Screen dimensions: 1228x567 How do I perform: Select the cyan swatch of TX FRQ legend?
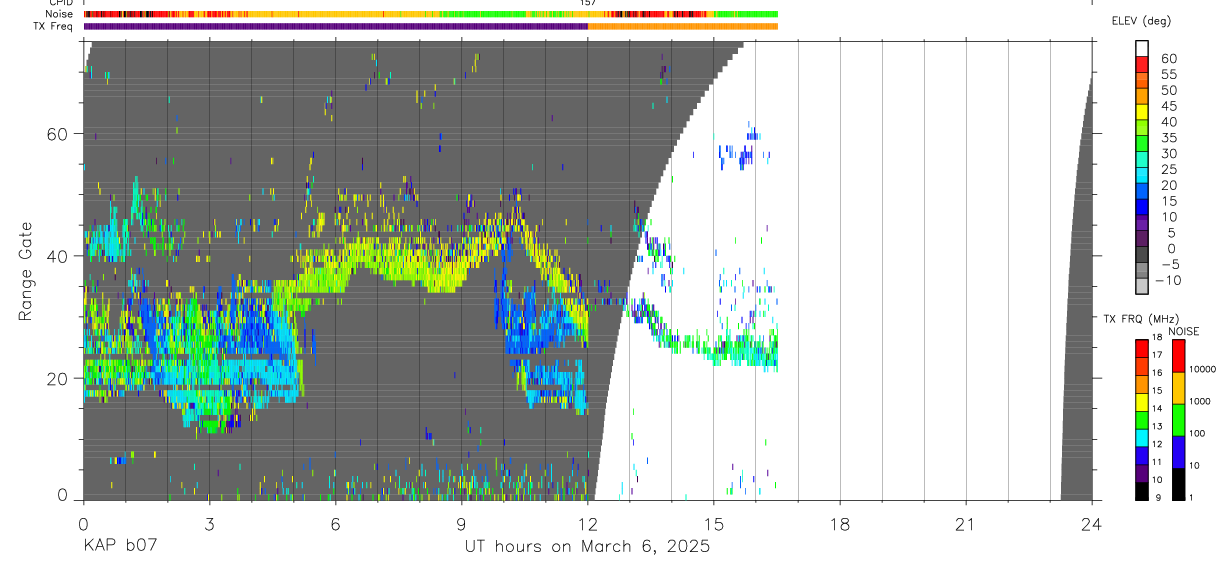[x=1142, y=438]
